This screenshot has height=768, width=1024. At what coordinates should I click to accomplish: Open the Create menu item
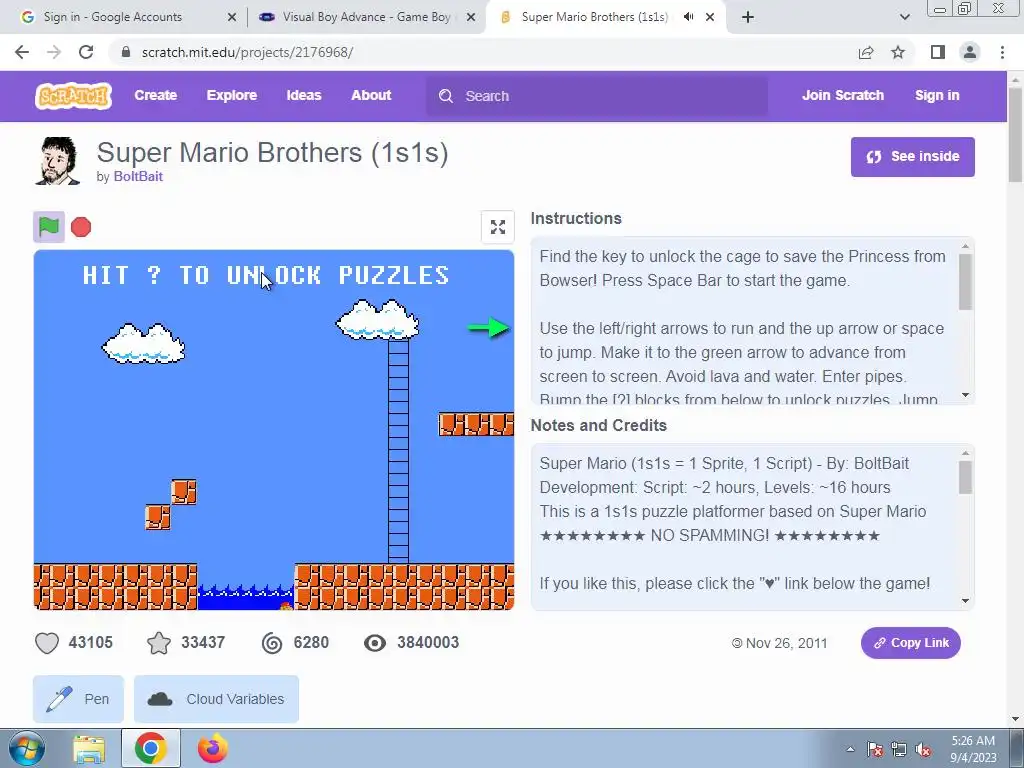pyautogui.click(x=155, y=95)
